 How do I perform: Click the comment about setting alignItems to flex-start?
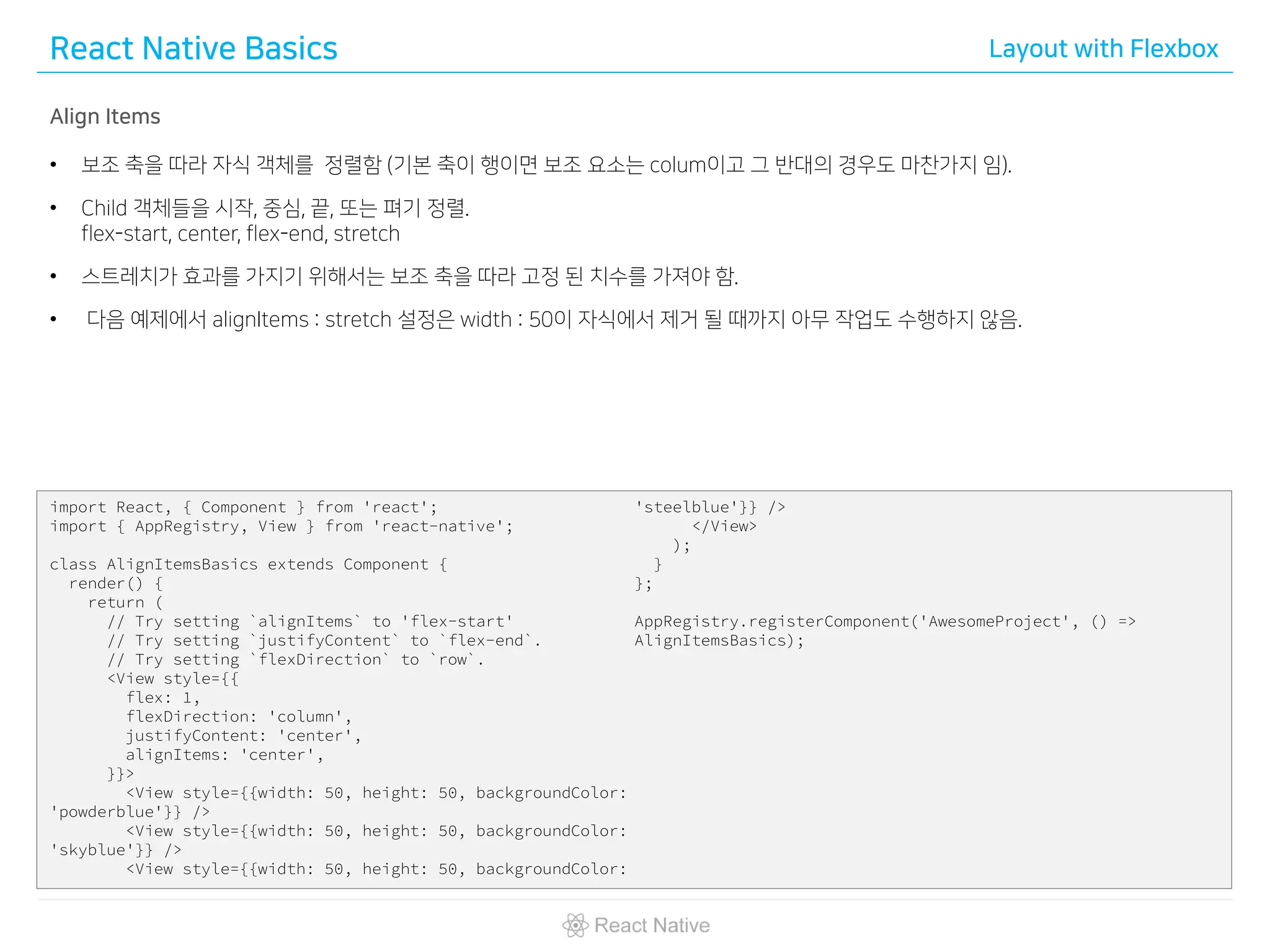[310, 622]
